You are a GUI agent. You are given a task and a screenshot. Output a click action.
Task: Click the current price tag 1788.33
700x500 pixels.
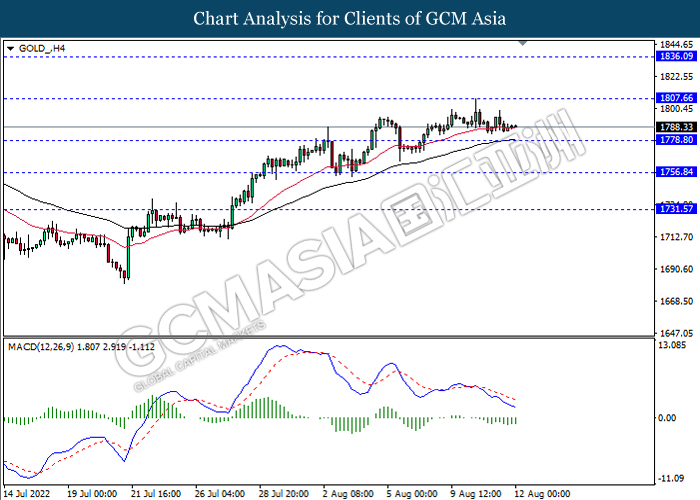coord(676,128)
